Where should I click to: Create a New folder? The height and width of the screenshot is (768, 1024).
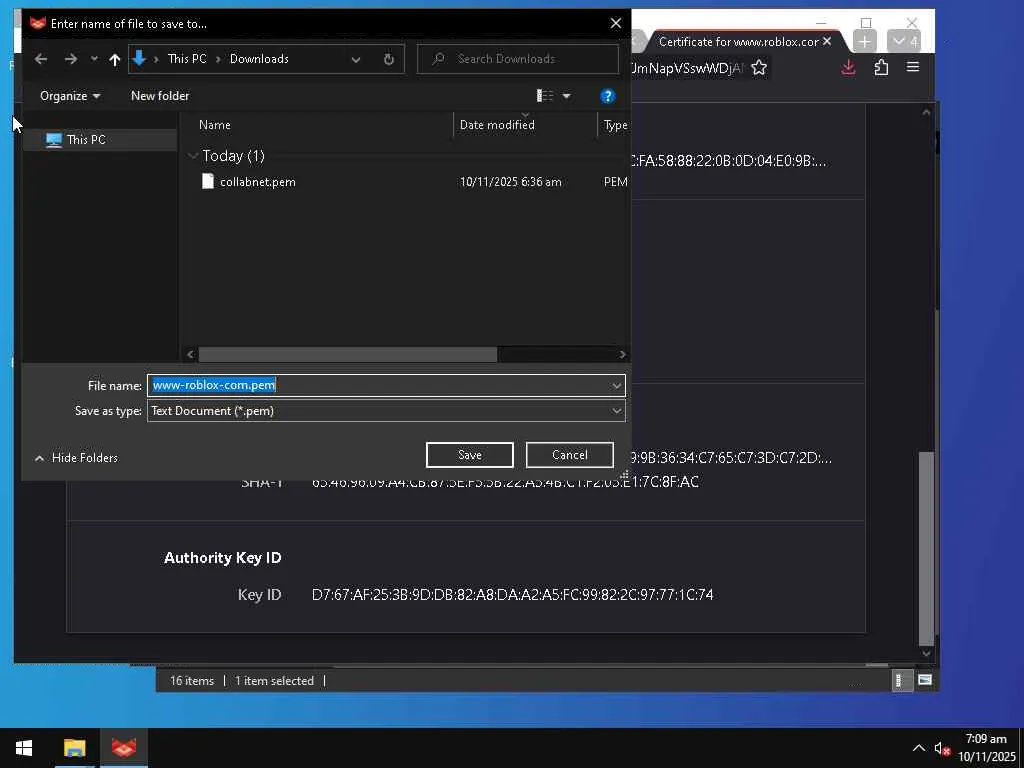tap(160, 96)
